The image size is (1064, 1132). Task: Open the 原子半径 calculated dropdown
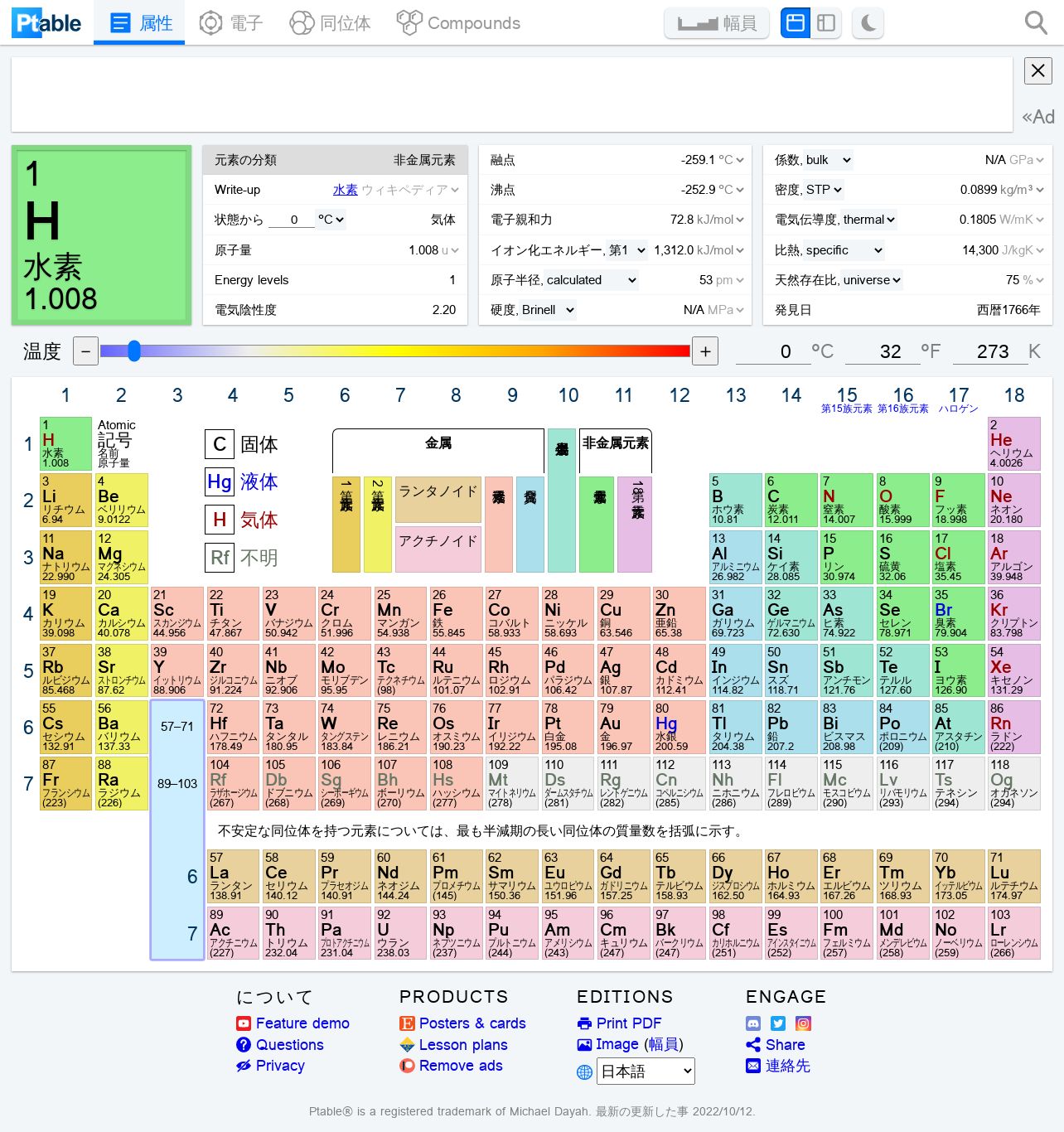pyautogui.click(x=592, y=280)
